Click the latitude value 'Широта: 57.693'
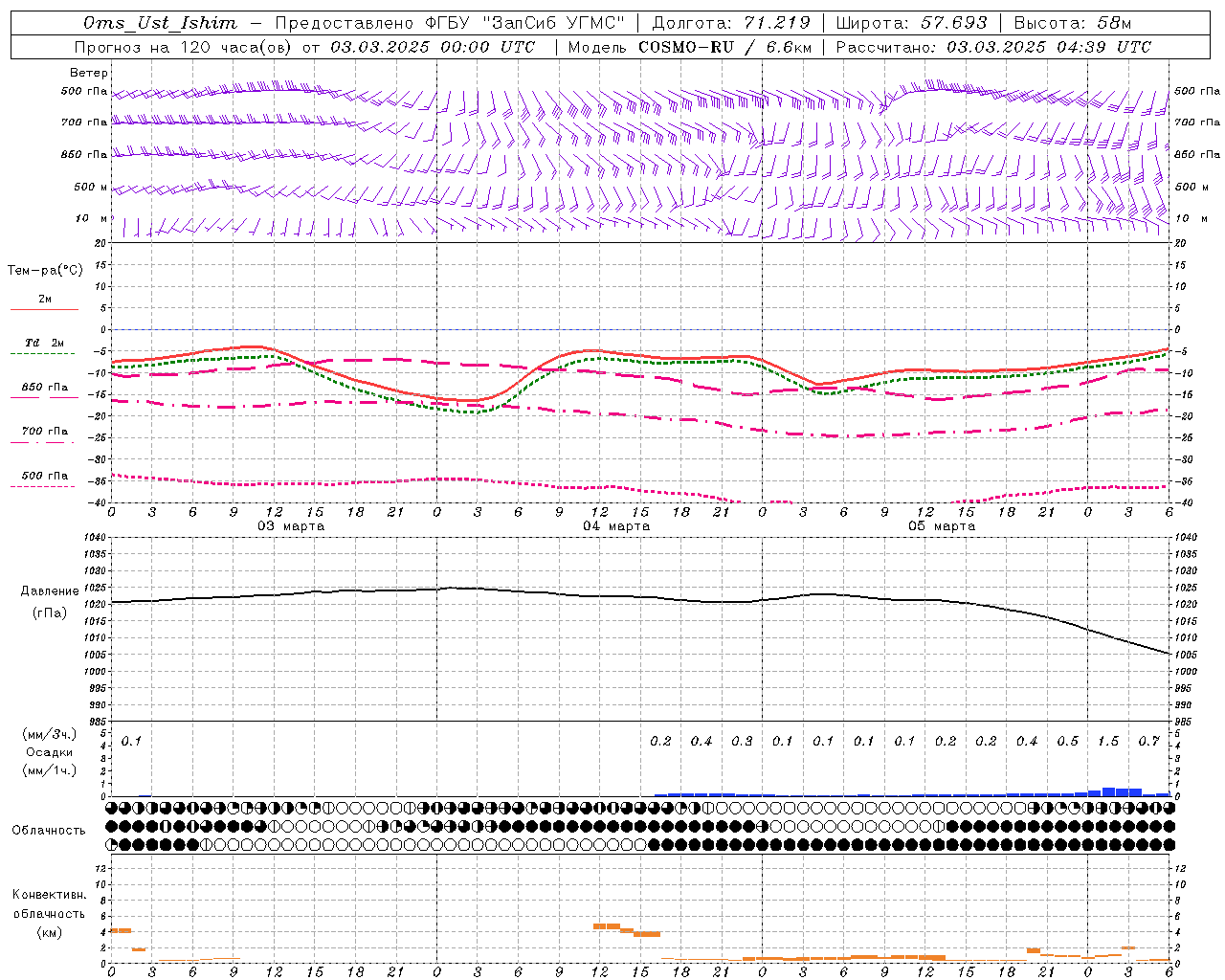 pos(911,23)
